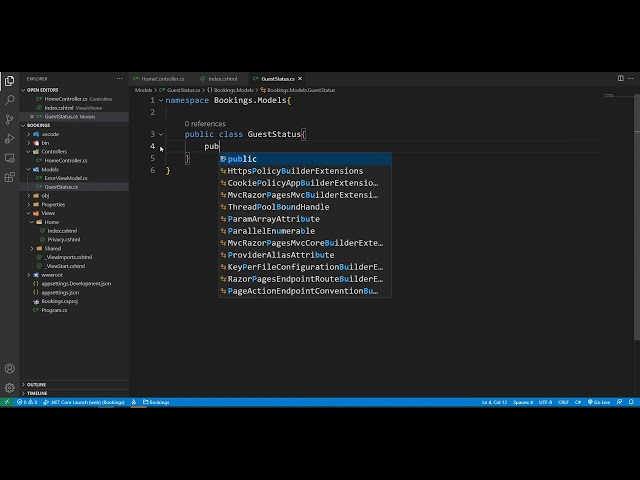The width and height of the screenshot is (640, 480).
Task: Expand the wwwroot folder
Action: [52, 275]
